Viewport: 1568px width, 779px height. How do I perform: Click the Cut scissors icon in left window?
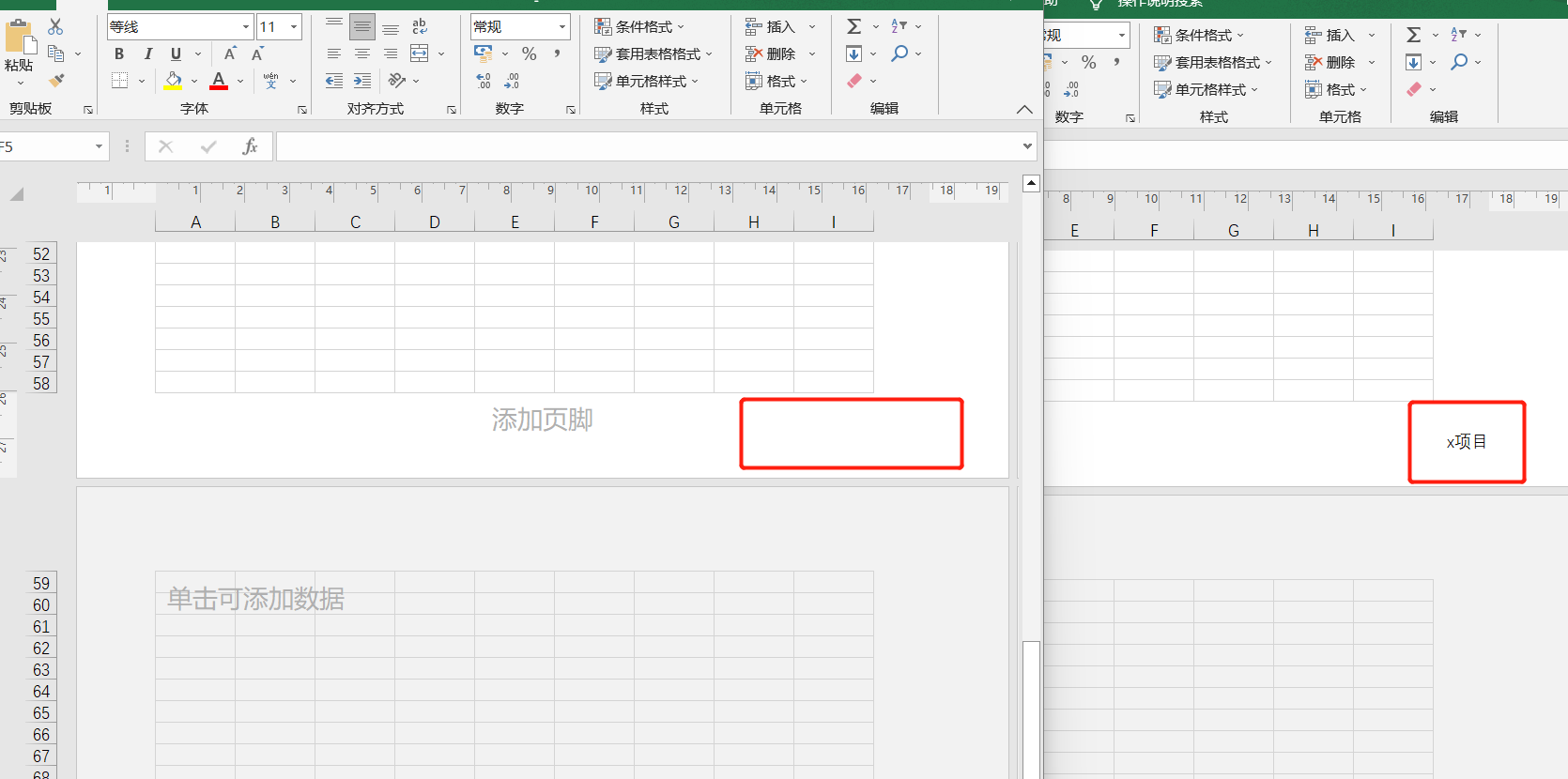[55, 27]
